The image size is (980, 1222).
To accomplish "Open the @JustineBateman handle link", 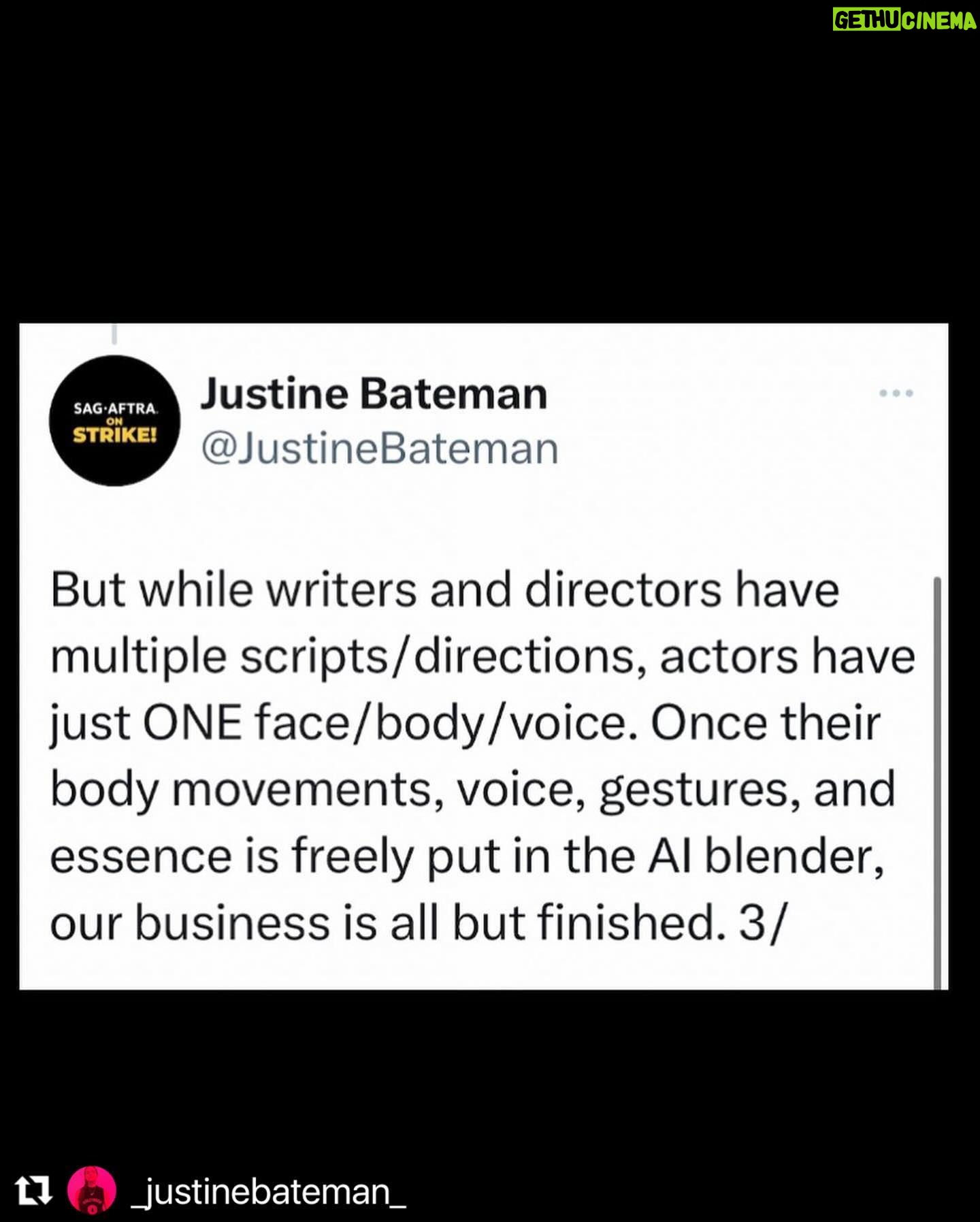I will click(x=380, y=449).
